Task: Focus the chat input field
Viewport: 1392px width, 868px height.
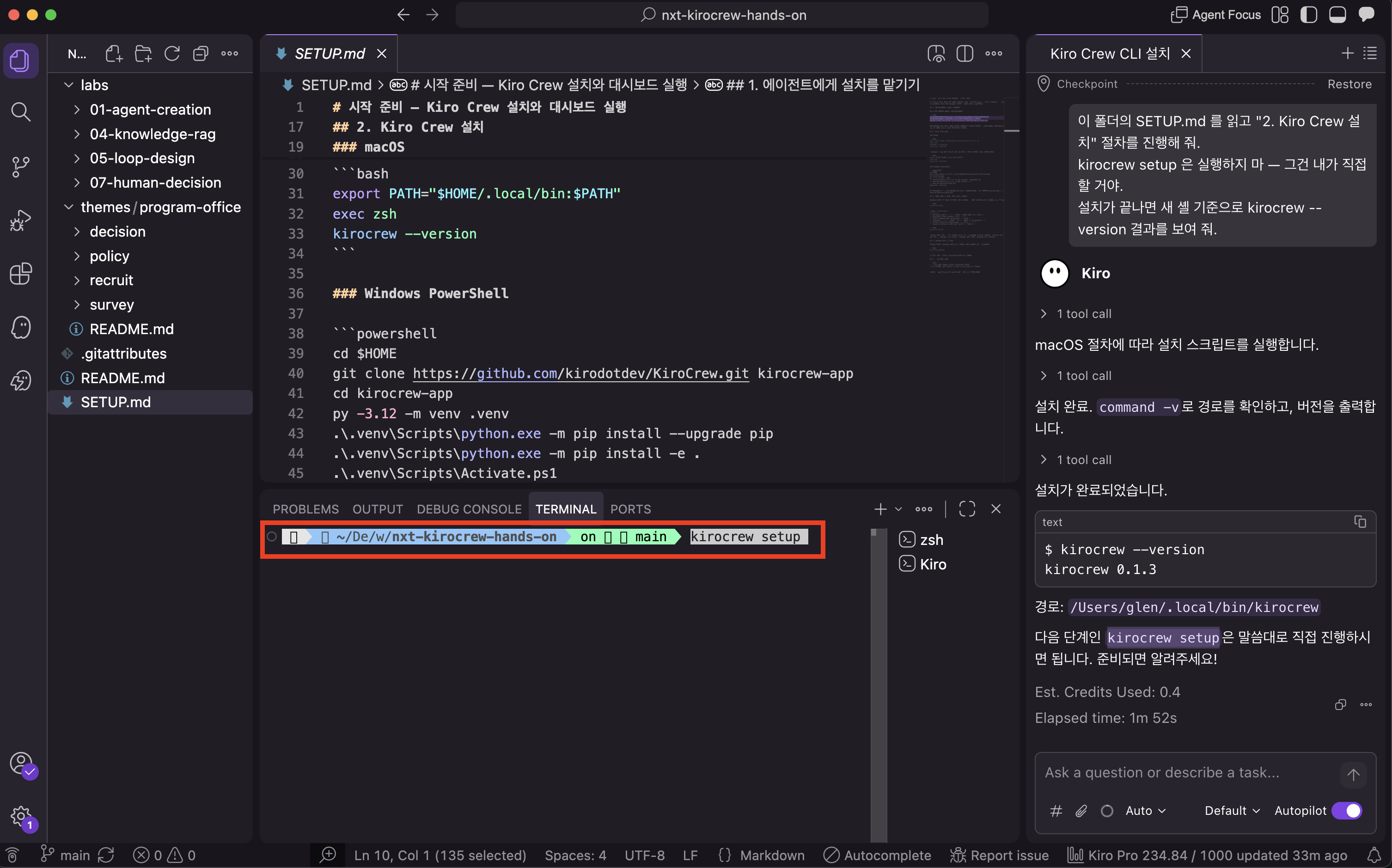Action: point(1188,773)
